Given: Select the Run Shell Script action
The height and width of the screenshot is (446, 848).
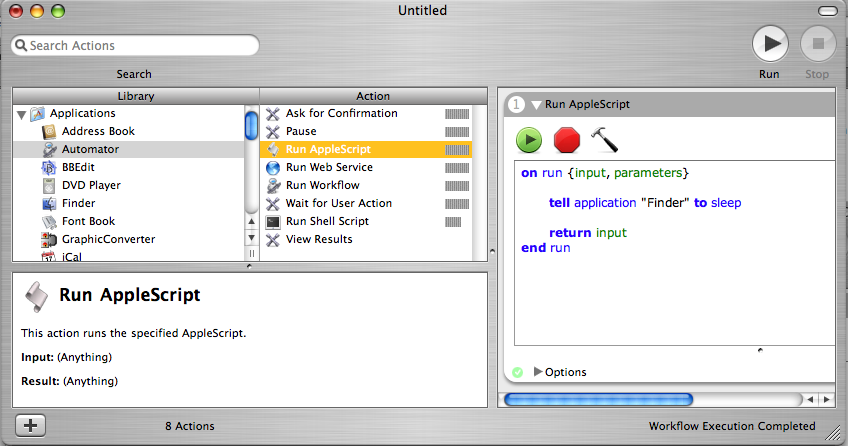Looking at the screenshot, I should click(x=366, y=221).
